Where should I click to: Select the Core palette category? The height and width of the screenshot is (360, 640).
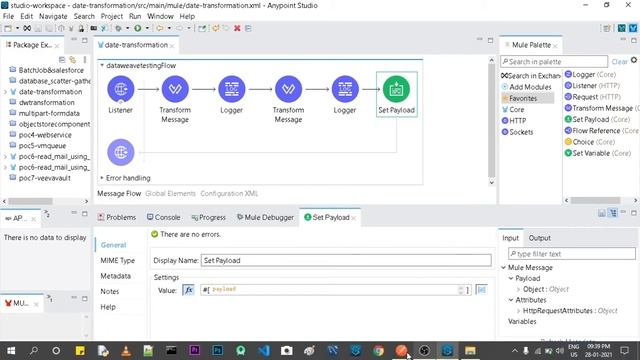coord(513,109)
